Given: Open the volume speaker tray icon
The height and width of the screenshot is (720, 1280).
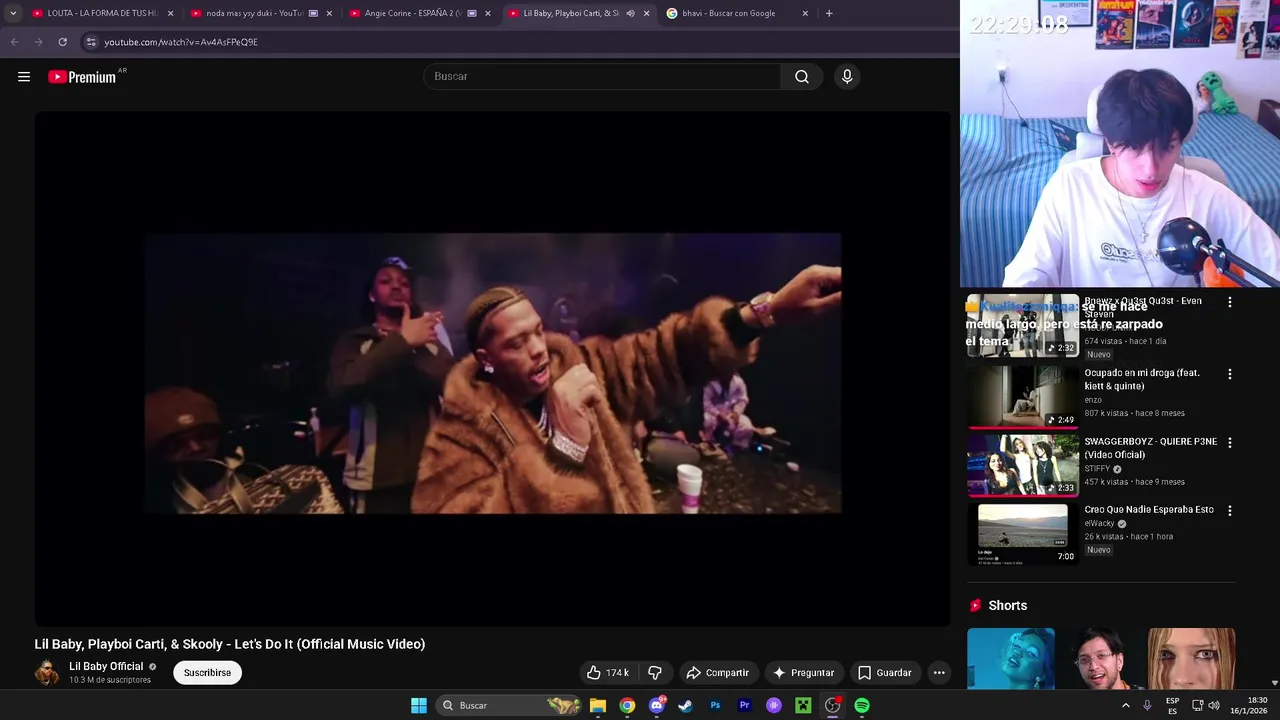Looking at the screenshot, I should pyautogui.click(x=1214, y=706).
